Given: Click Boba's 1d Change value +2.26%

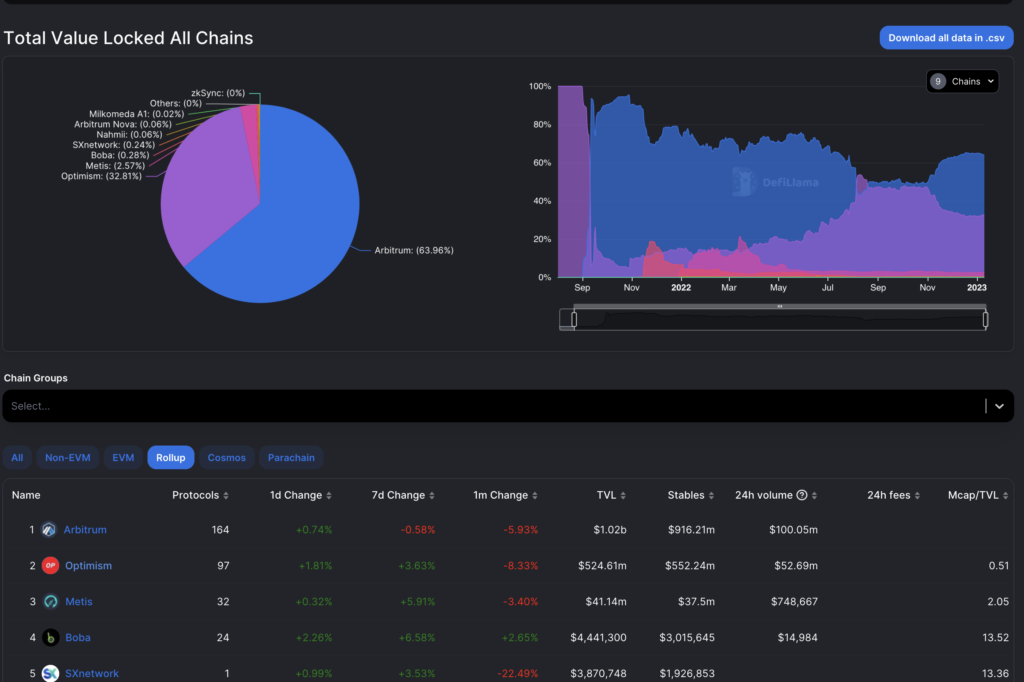Looking at the screenshot, I should pos(313,638).
